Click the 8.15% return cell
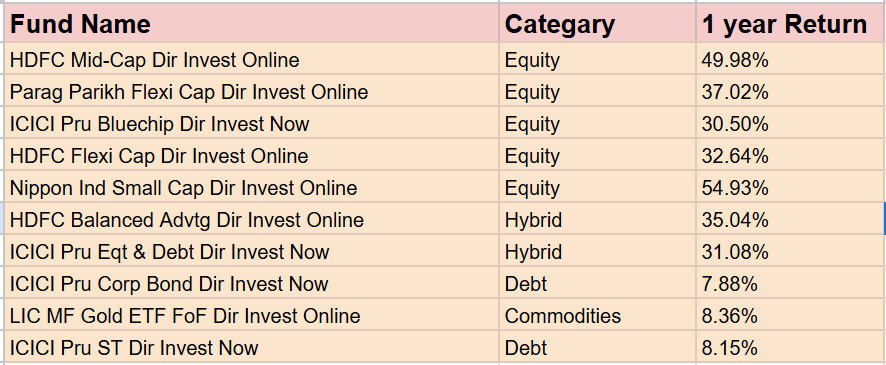The height and width of the screenshot is (365, 886). [x=791, y=347]
